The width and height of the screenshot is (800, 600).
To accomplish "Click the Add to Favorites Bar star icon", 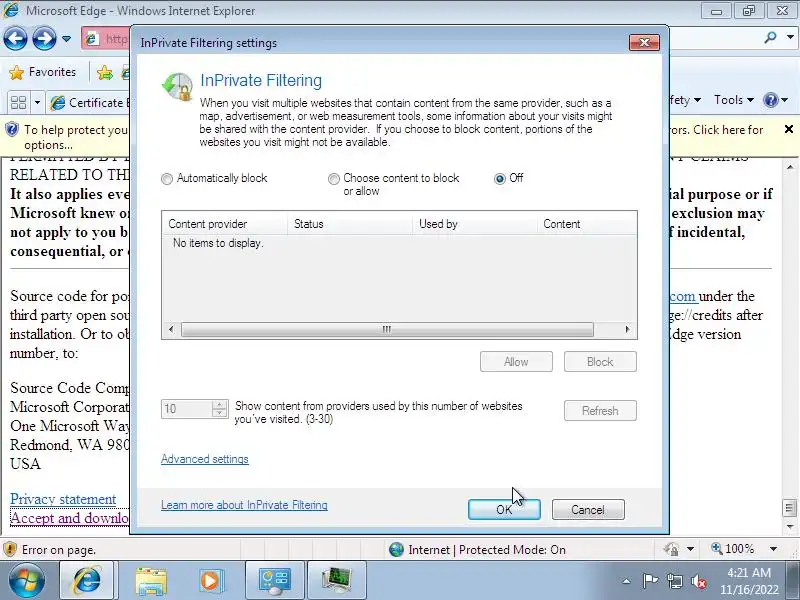I will point(105,72).
